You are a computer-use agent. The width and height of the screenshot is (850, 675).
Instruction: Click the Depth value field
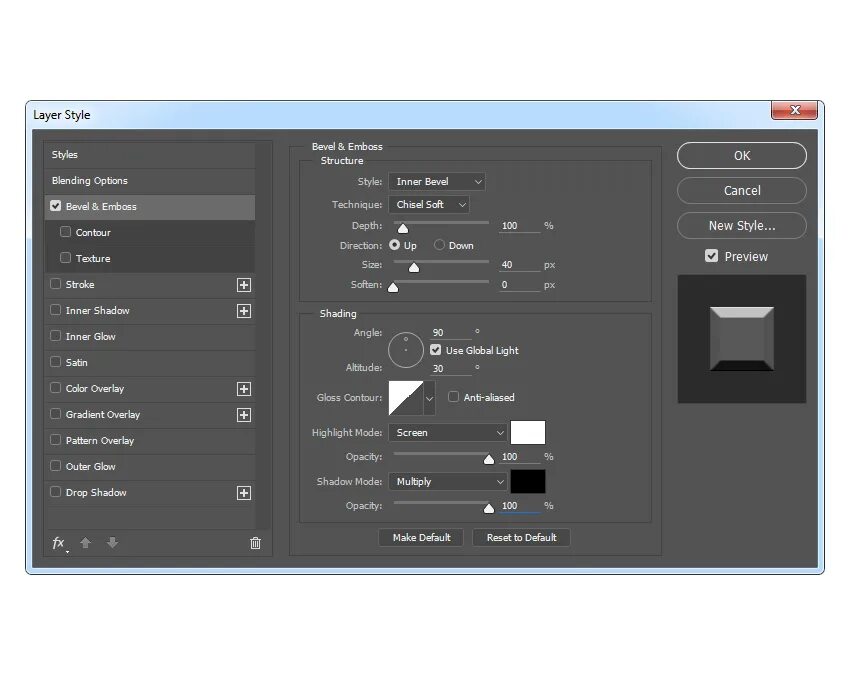(x=519, y=226)
